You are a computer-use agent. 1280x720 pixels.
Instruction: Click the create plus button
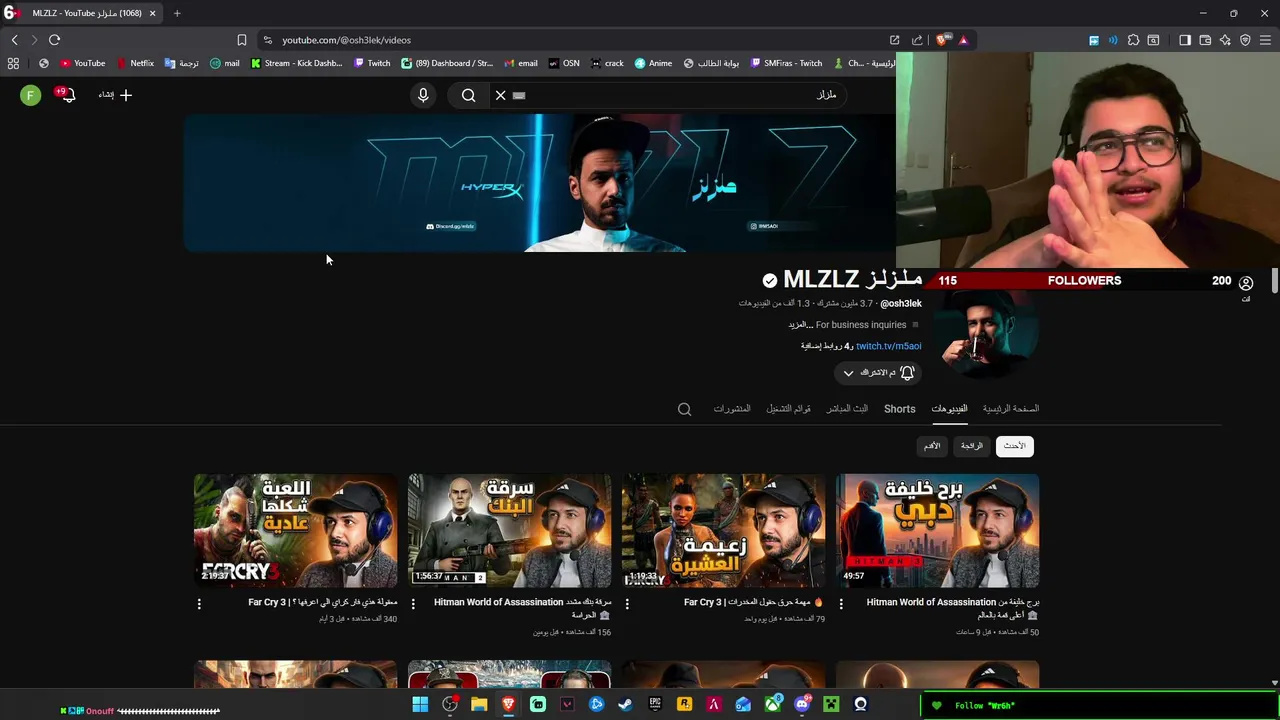click(116, 95)
